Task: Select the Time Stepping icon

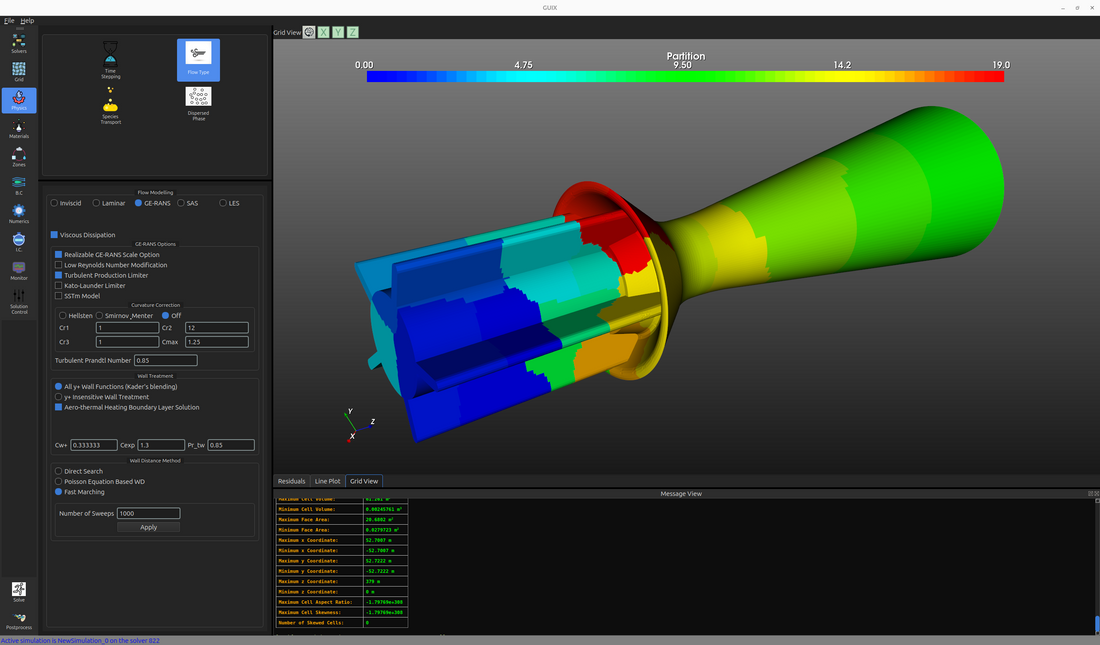Action: [x=111, y=59]
